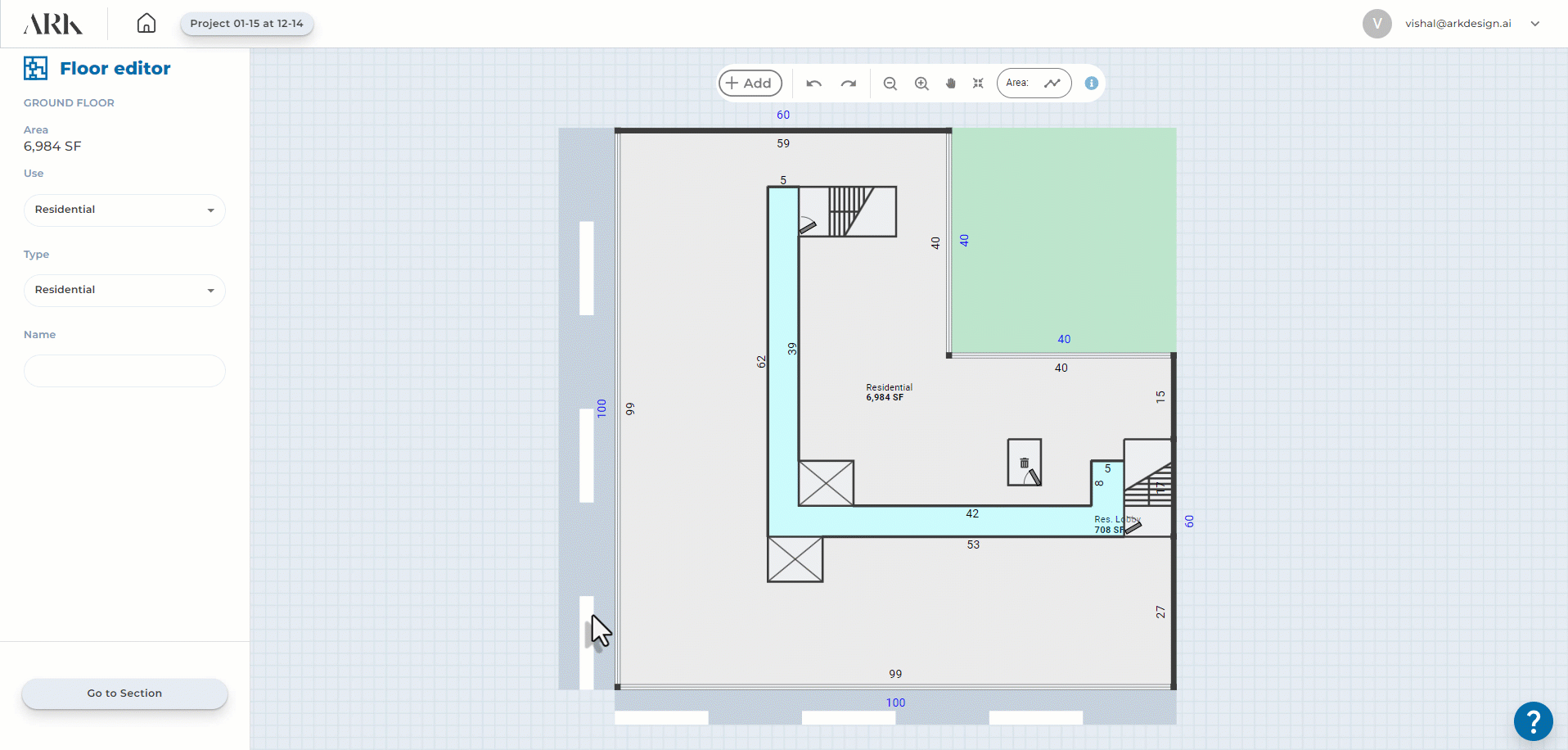1568x750 pixels.
Task: Click the undo arrow in the toolbar
Action: (x=813, y=84)
